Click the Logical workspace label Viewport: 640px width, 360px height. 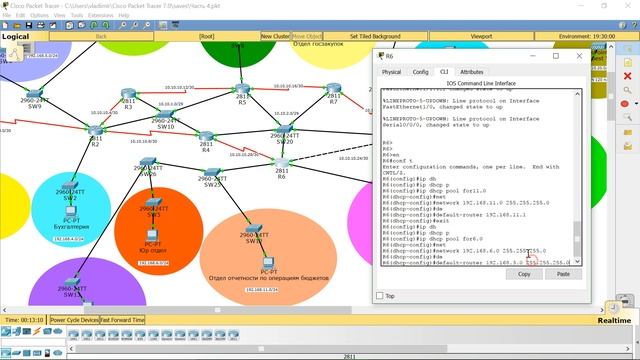(x=16, y=36)
